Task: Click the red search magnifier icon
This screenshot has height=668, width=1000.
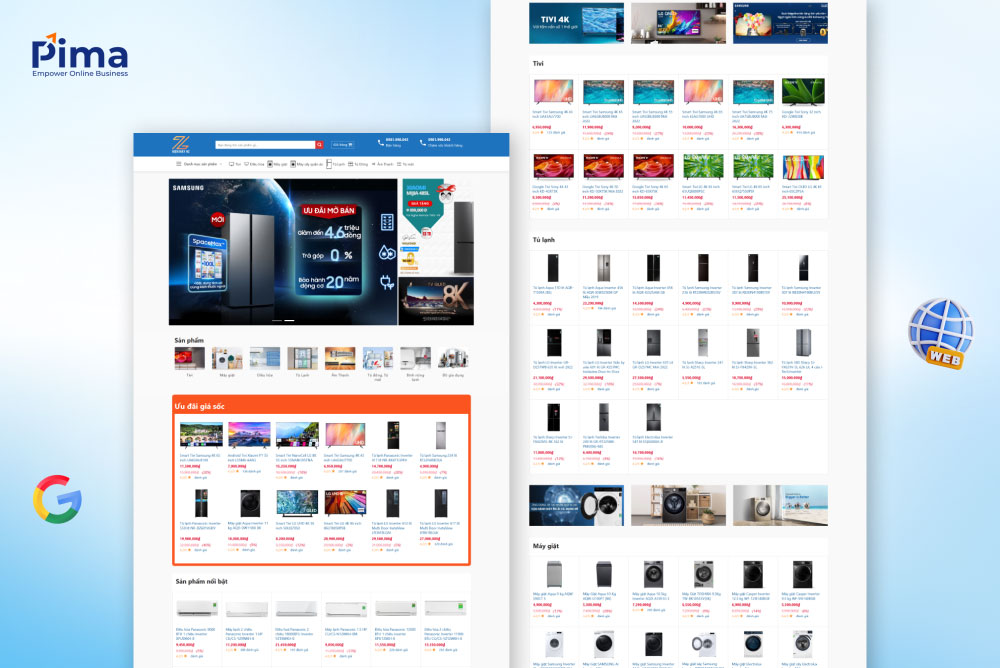Action: tap(319, 144)
